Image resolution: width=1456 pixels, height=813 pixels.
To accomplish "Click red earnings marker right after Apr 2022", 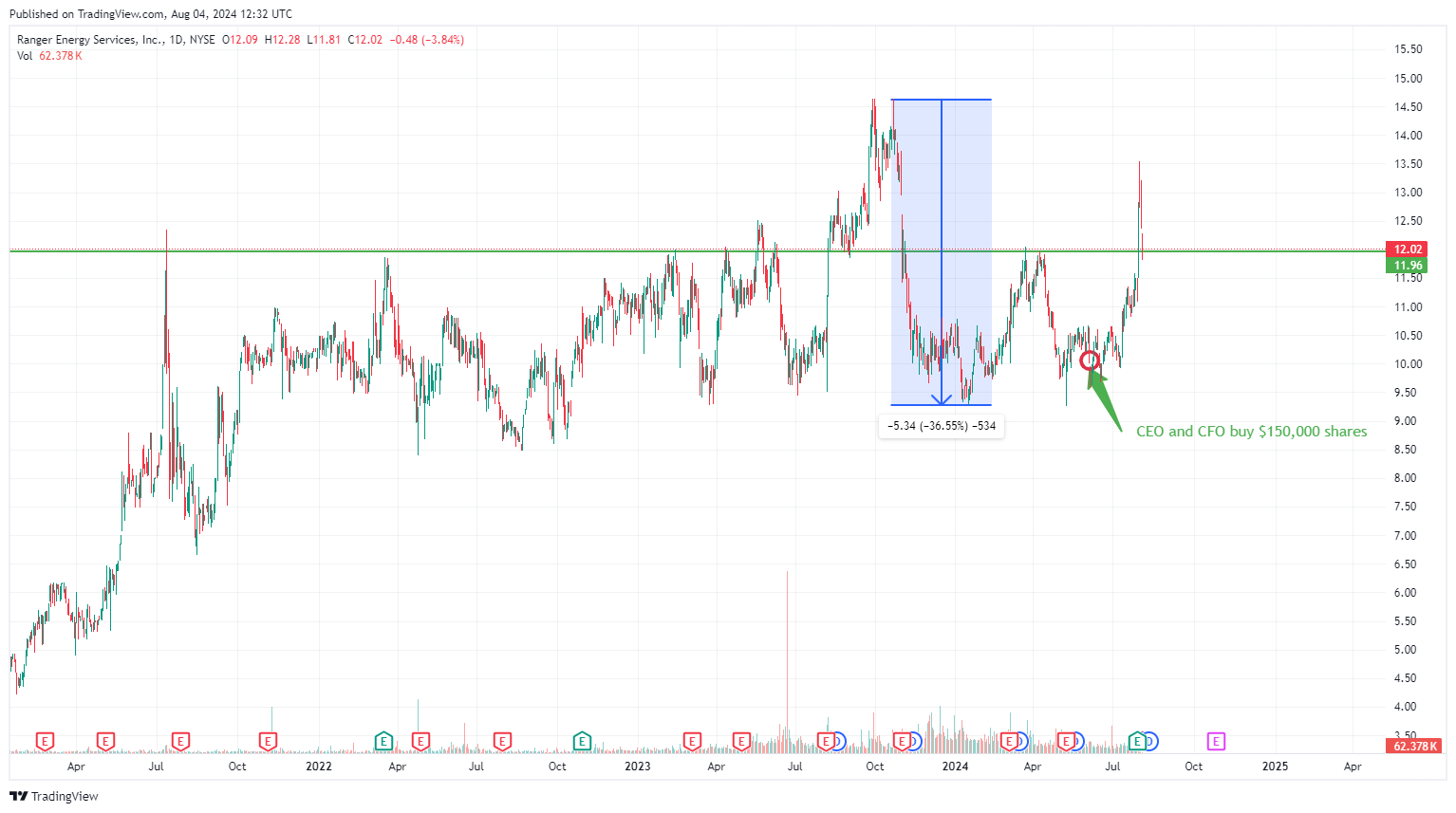I will (420, 741).
